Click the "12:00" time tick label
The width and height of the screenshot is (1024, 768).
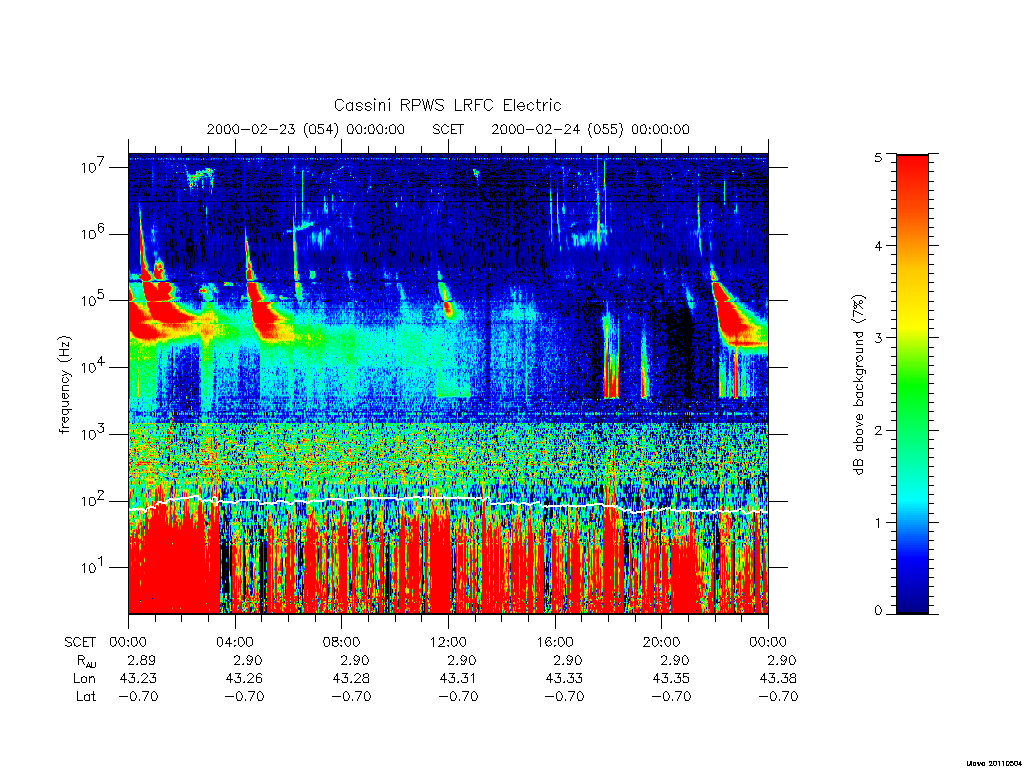click(x=448, y=642)
